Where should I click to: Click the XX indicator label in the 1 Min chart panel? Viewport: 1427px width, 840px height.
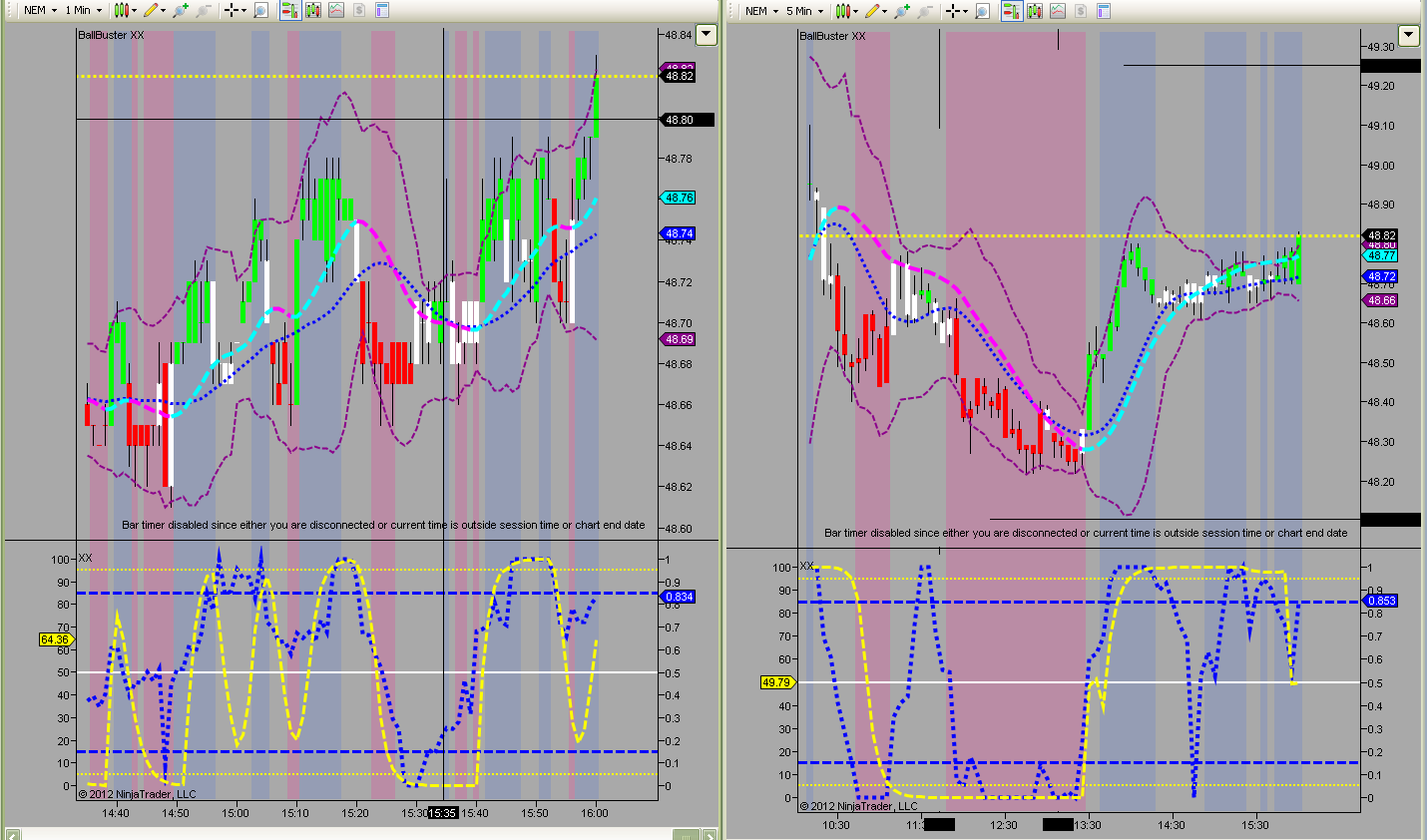click(85, 558)
